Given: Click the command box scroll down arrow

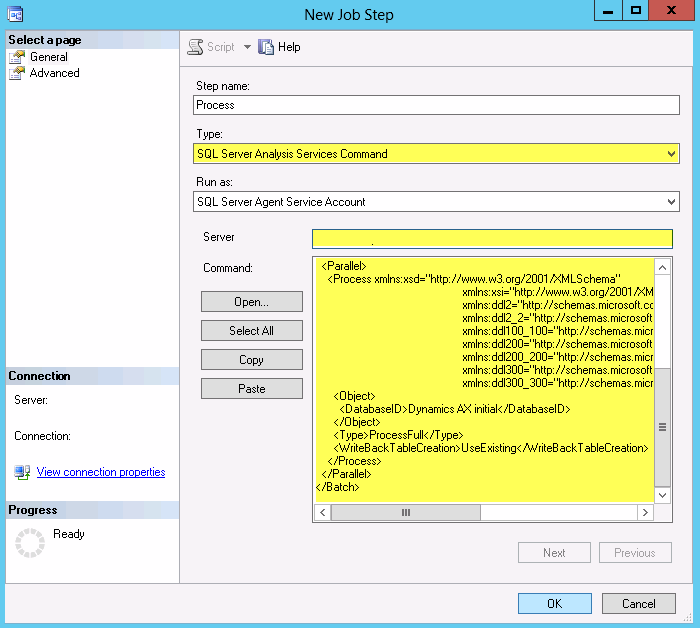Looking at the screenshot, I should [x=662, y=495].
